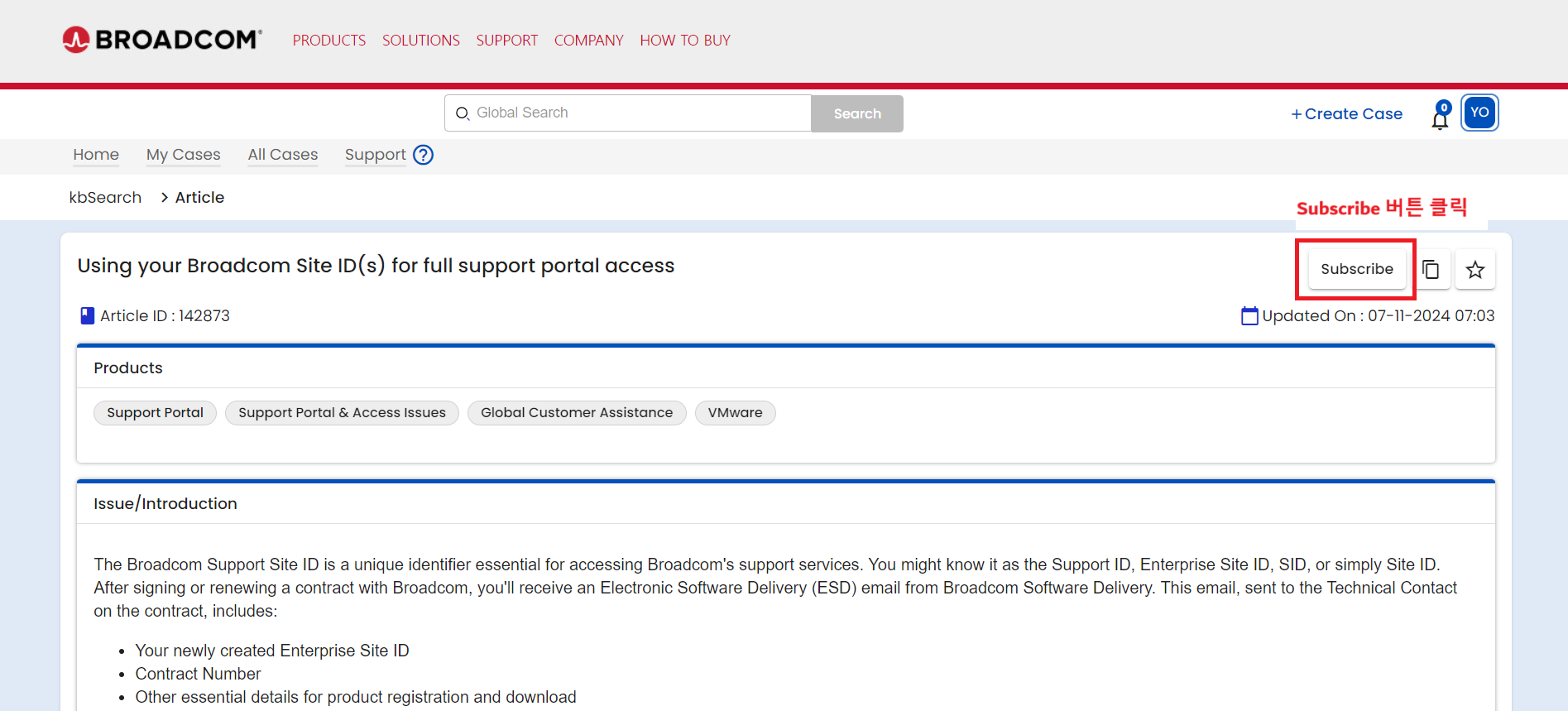Focus the Global Search input field

637,113
